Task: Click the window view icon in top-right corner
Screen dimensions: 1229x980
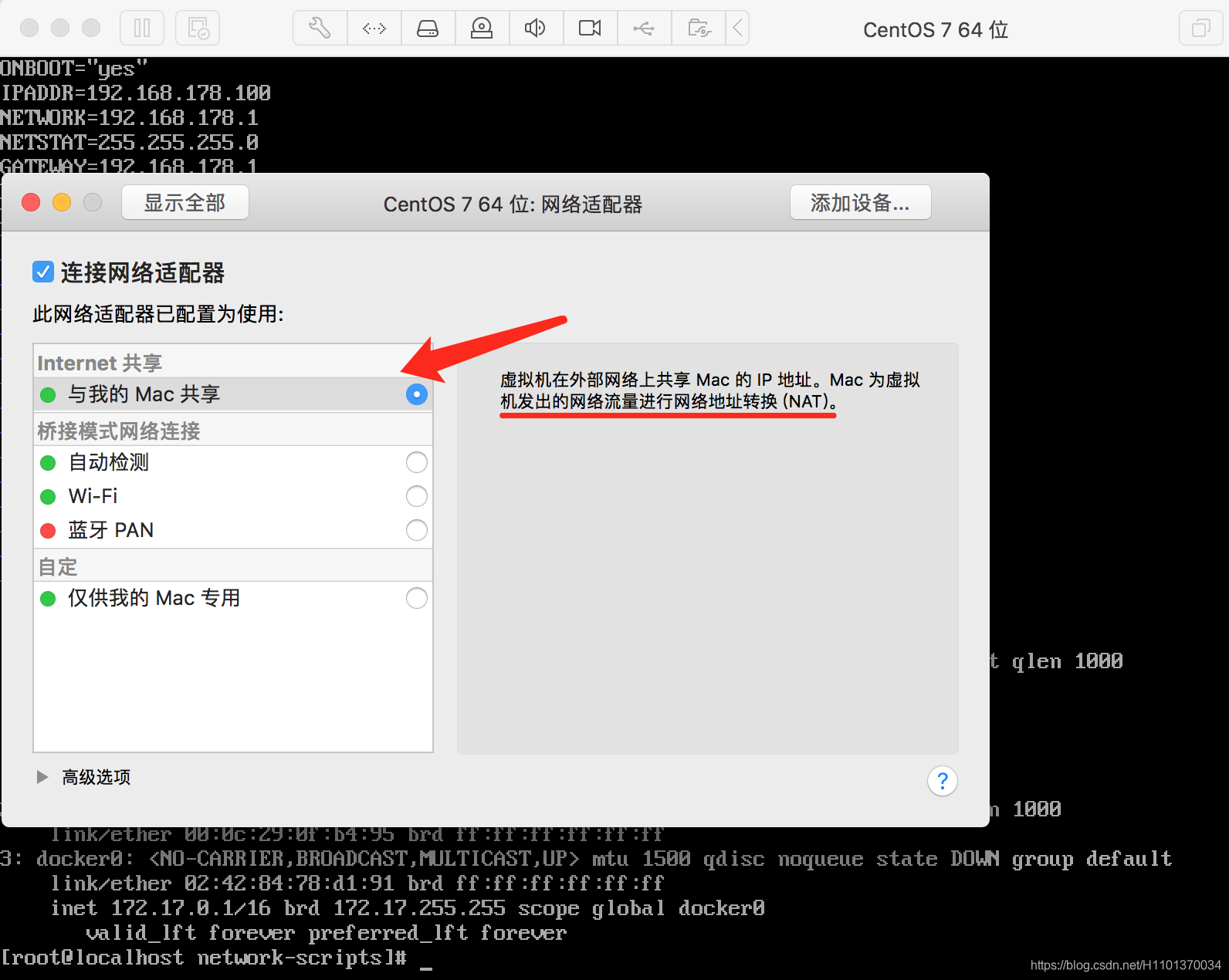Action: click(1200, 29)
